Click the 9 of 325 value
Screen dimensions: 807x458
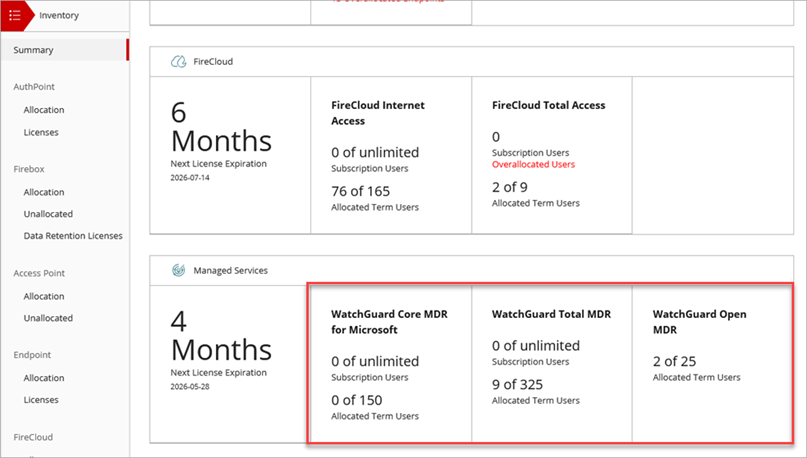tap(517, 384)
